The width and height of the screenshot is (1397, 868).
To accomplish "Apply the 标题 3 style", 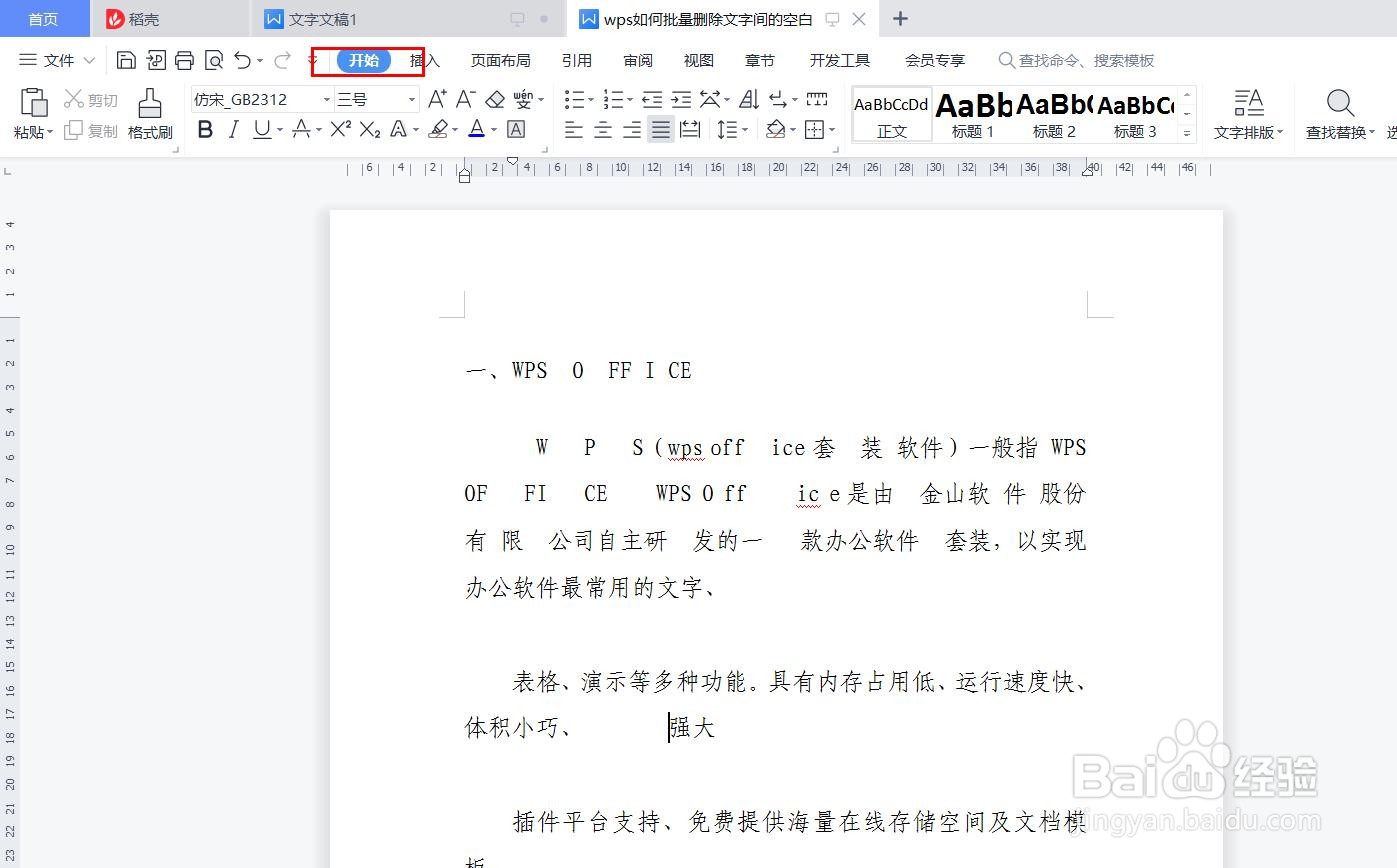I will [1135, 114].
